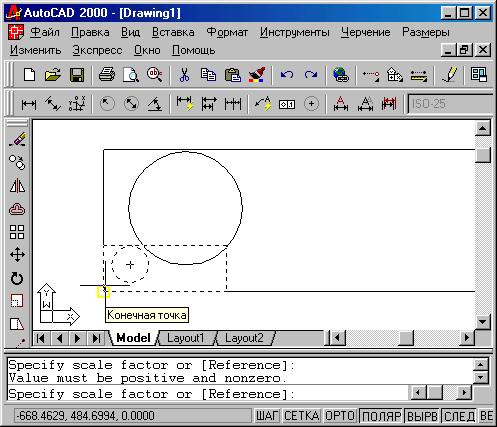Image resolution: width=497 pixels, height=427 pixels.
Task: Select the Array tool icon
Action: (x=17, y=232)
